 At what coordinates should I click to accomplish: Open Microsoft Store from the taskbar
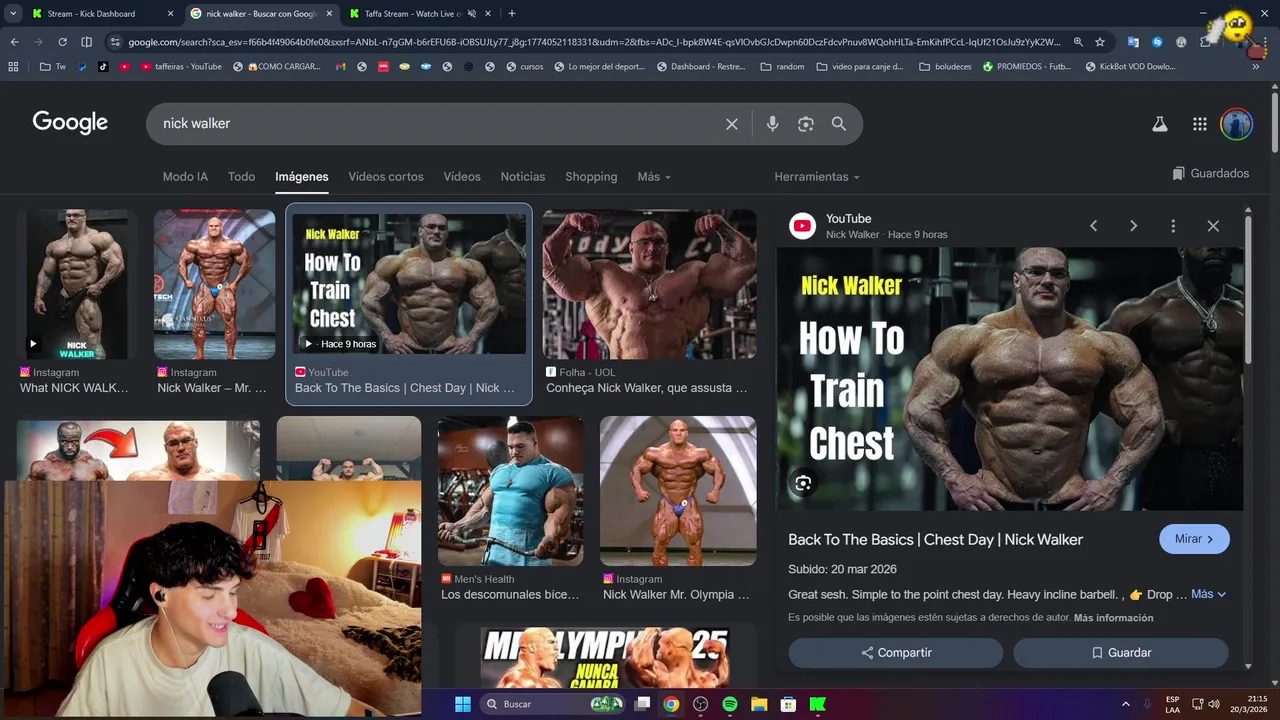click(x=788, y=704)
